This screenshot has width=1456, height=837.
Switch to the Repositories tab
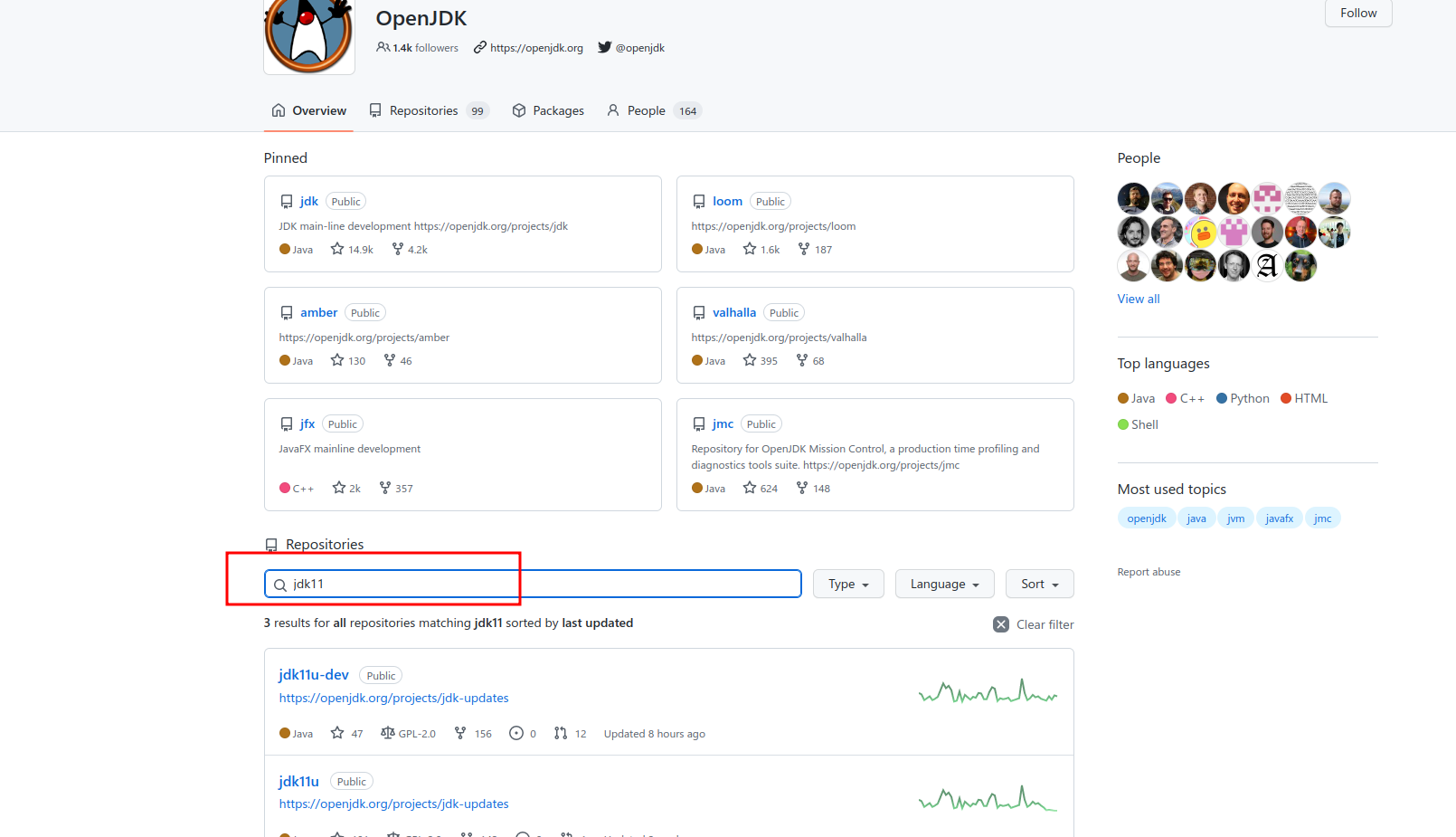[429, 110]
